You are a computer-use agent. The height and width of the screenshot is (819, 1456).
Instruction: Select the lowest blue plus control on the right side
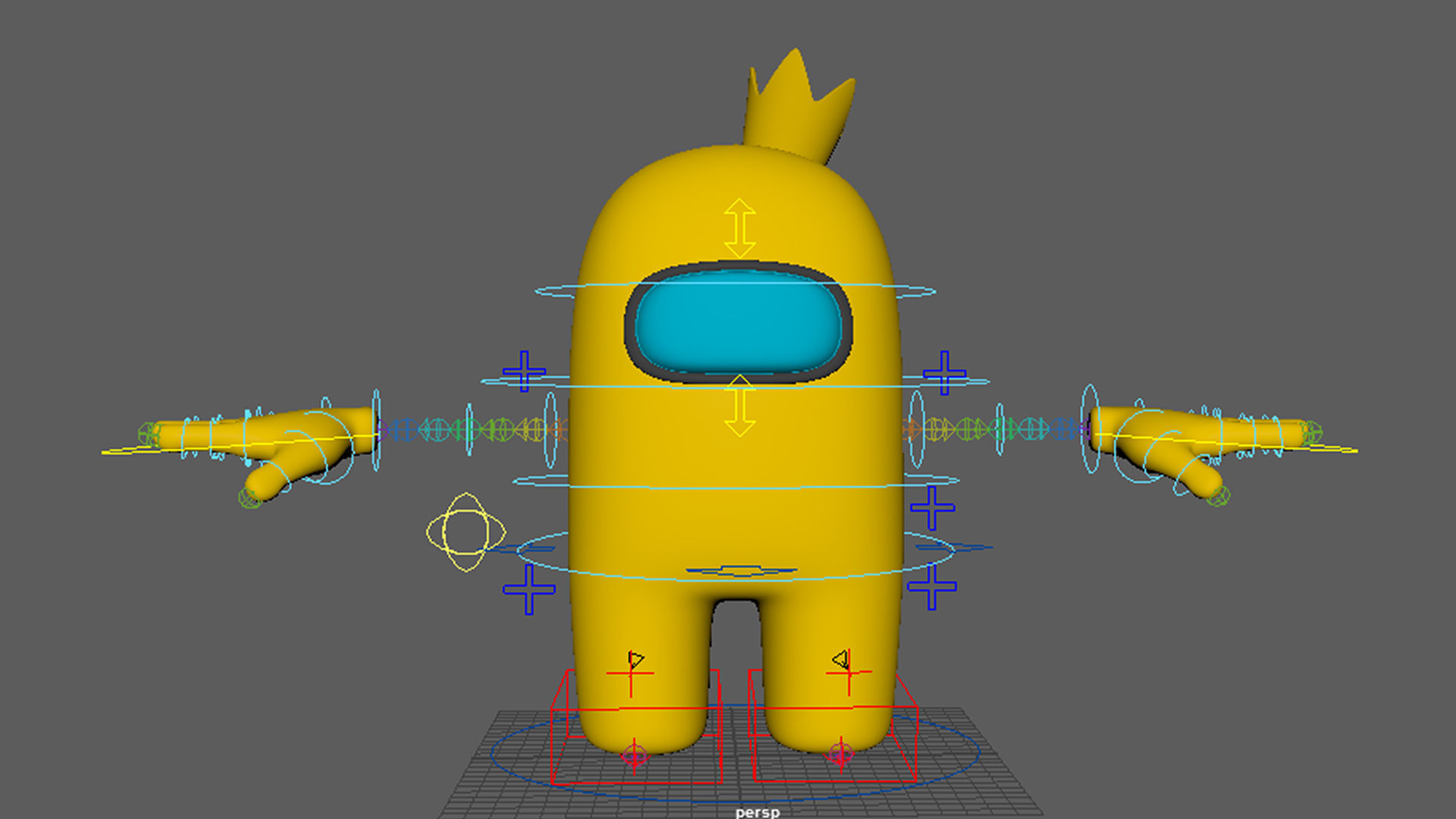coord(931,586)
